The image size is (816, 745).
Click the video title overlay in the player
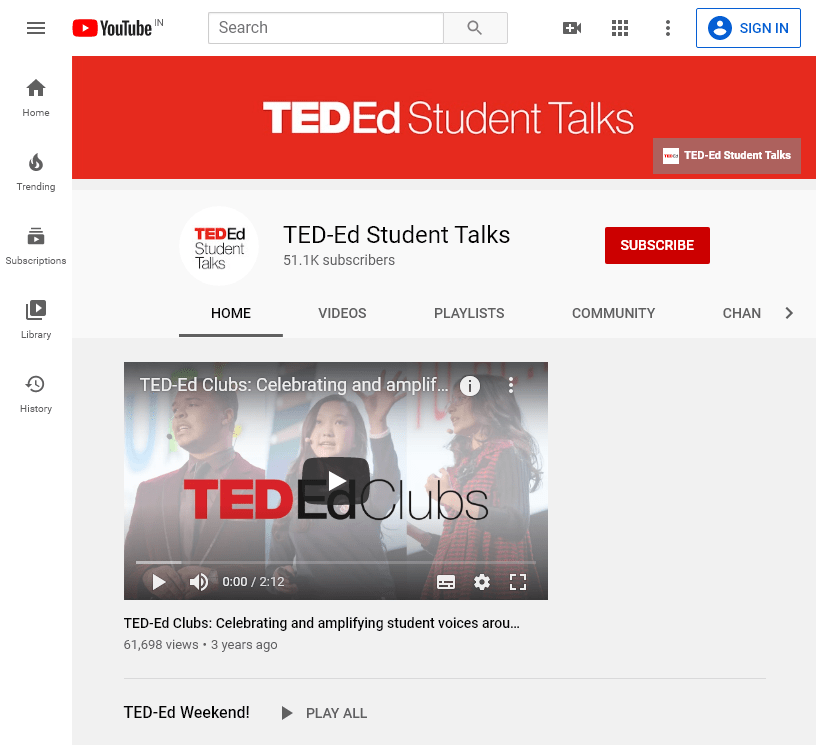(x=294, y=384)
